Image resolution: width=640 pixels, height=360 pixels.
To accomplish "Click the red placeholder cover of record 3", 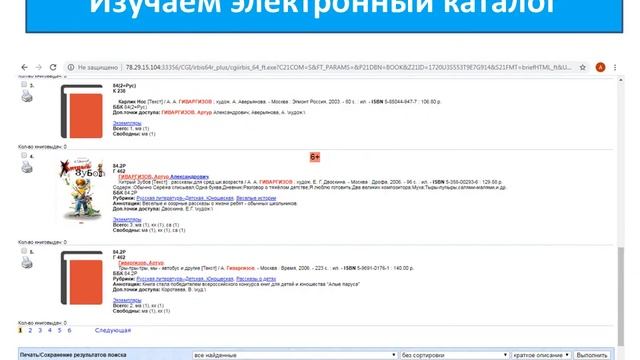I will tap(82, 111).
